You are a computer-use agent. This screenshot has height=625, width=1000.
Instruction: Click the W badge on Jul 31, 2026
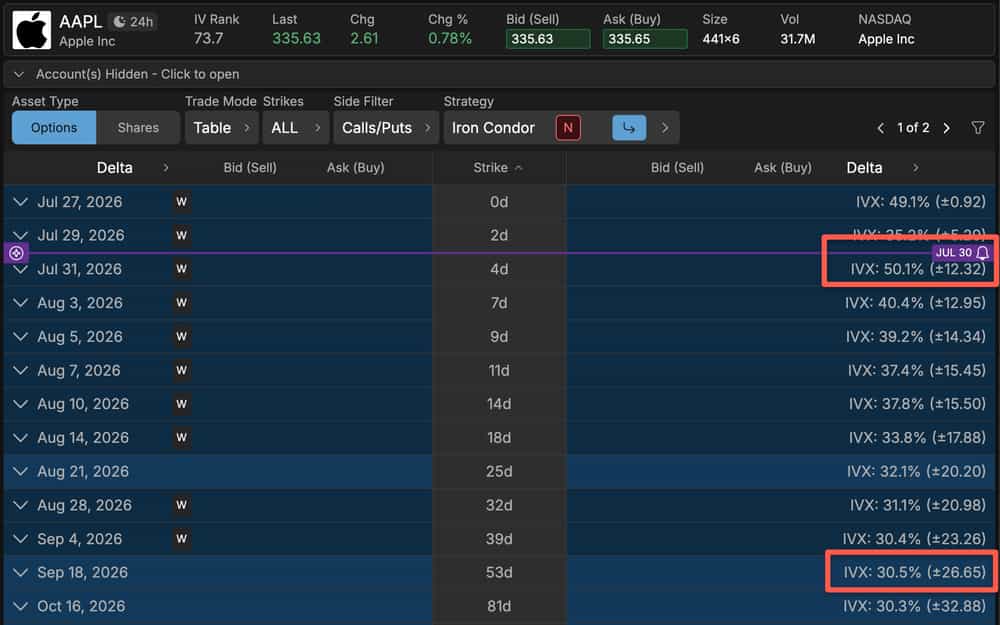[x=182, y=269]
